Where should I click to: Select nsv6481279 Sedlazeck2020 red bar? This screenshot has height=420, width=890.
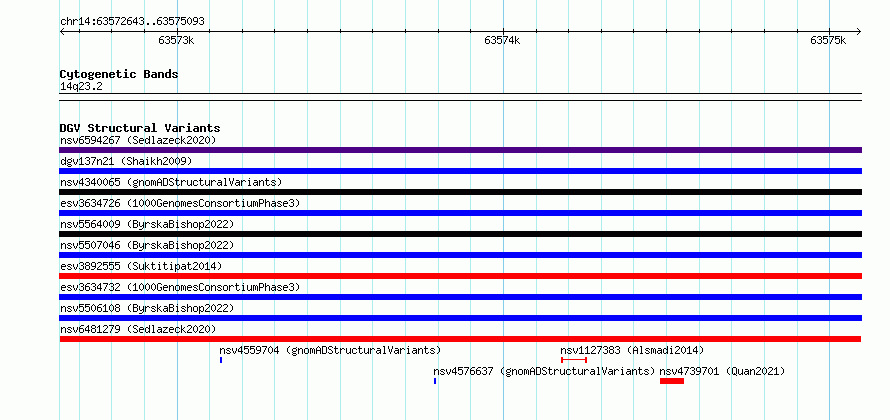tap(460, 339)
